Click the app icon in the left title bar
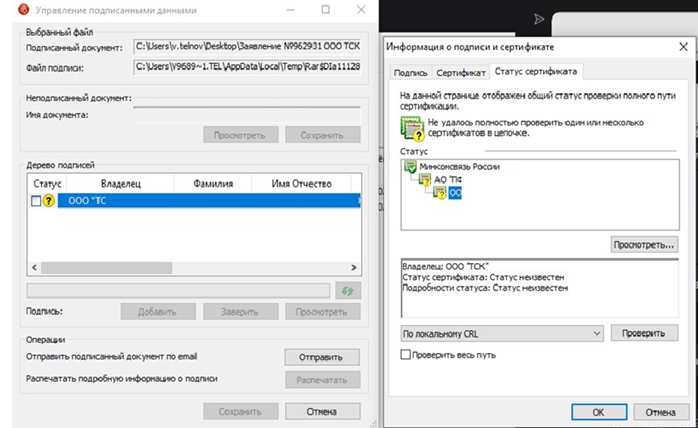 click(13, 9)
